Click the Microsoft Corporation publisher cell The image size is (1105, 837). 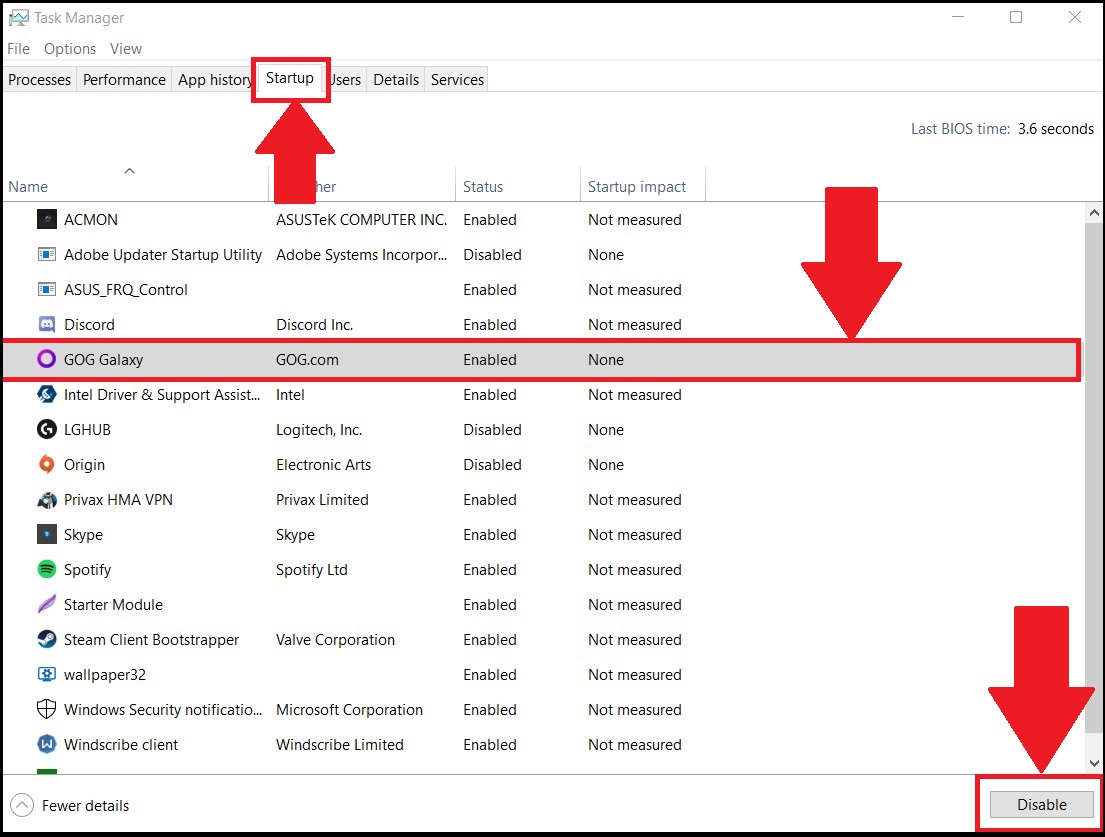(x=350, y=709)
